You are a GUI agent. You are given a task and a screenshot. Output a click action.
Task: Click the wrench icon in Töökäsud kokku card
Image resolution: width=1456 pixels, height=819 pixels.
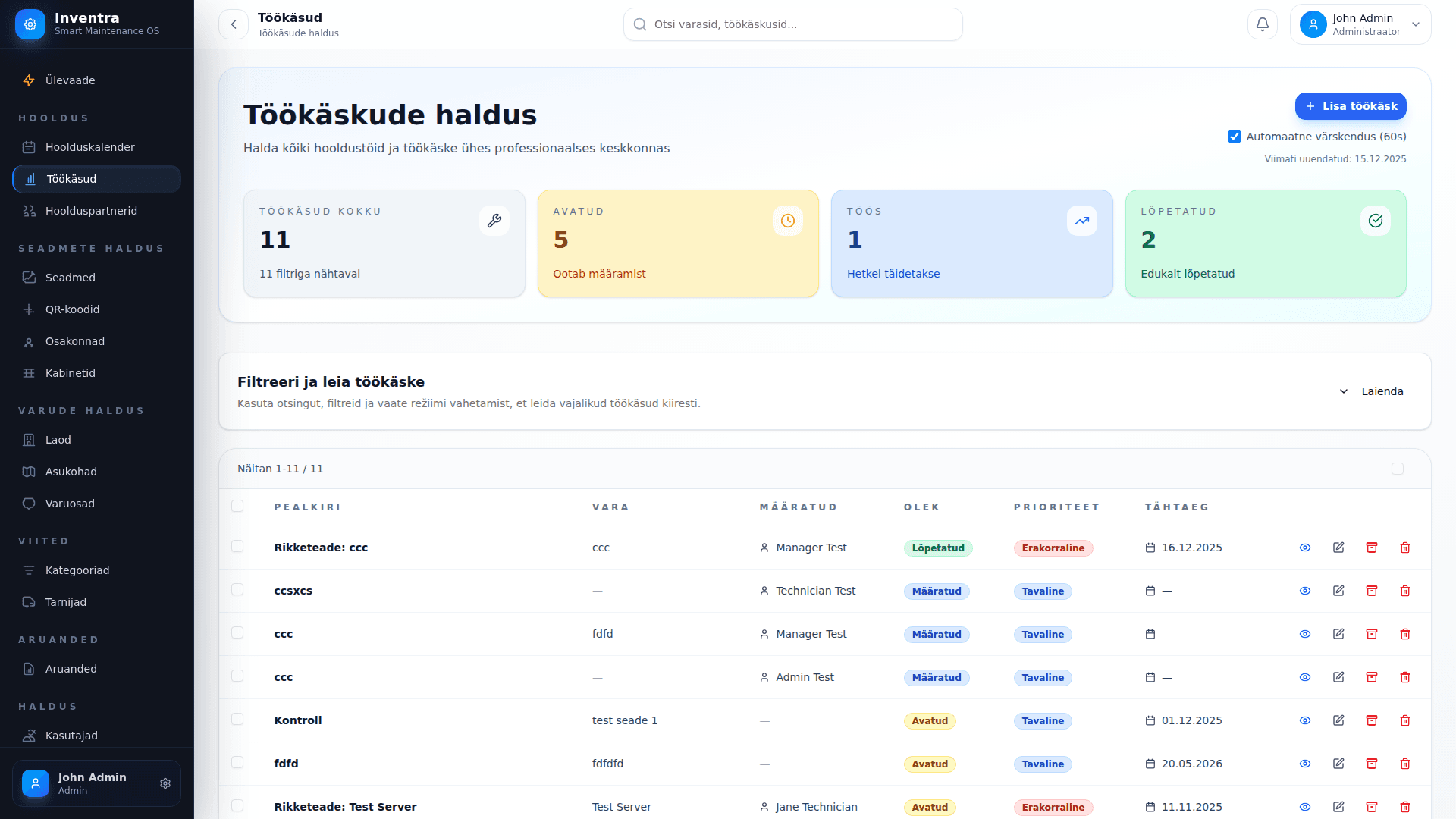[494, 221]
